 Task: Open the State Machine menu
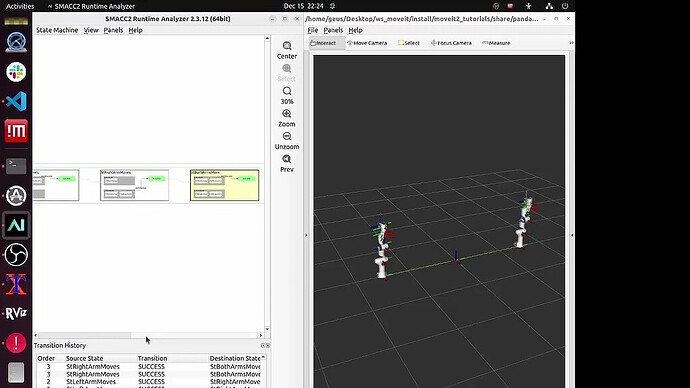coord(57,30)
